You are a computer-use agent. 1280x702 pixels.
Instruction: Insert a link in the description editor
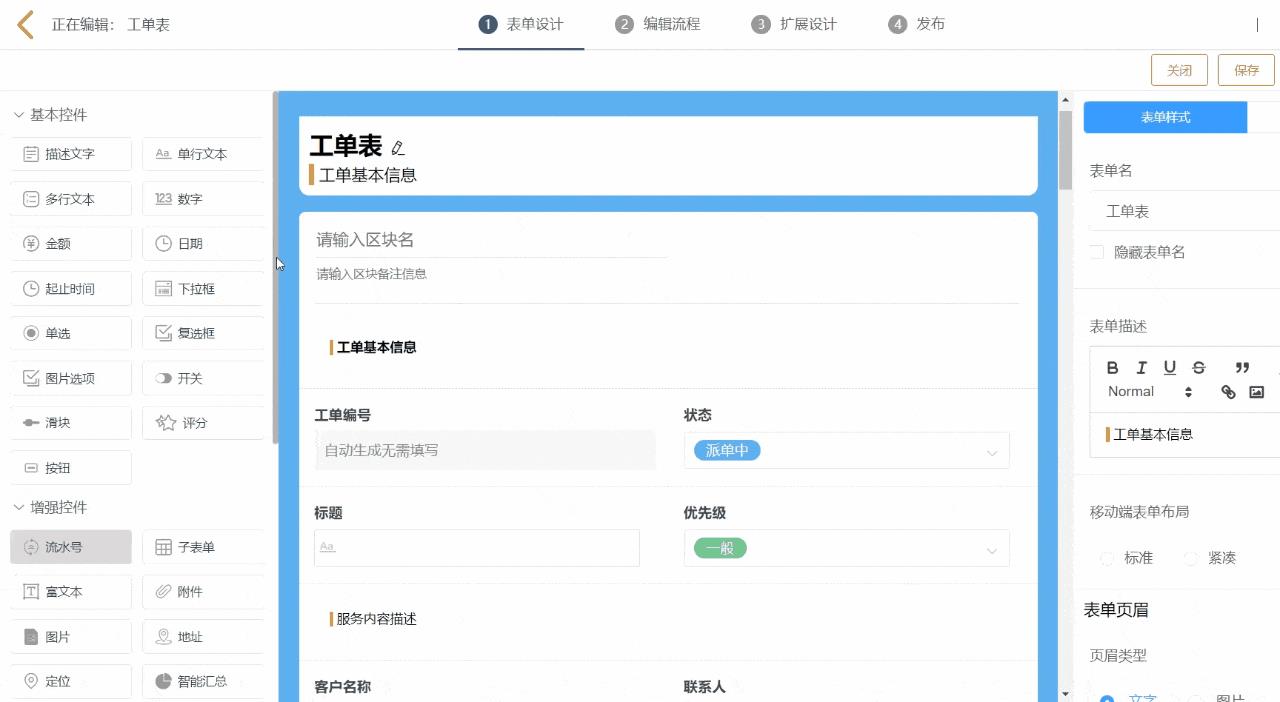tap(1228, 392)
